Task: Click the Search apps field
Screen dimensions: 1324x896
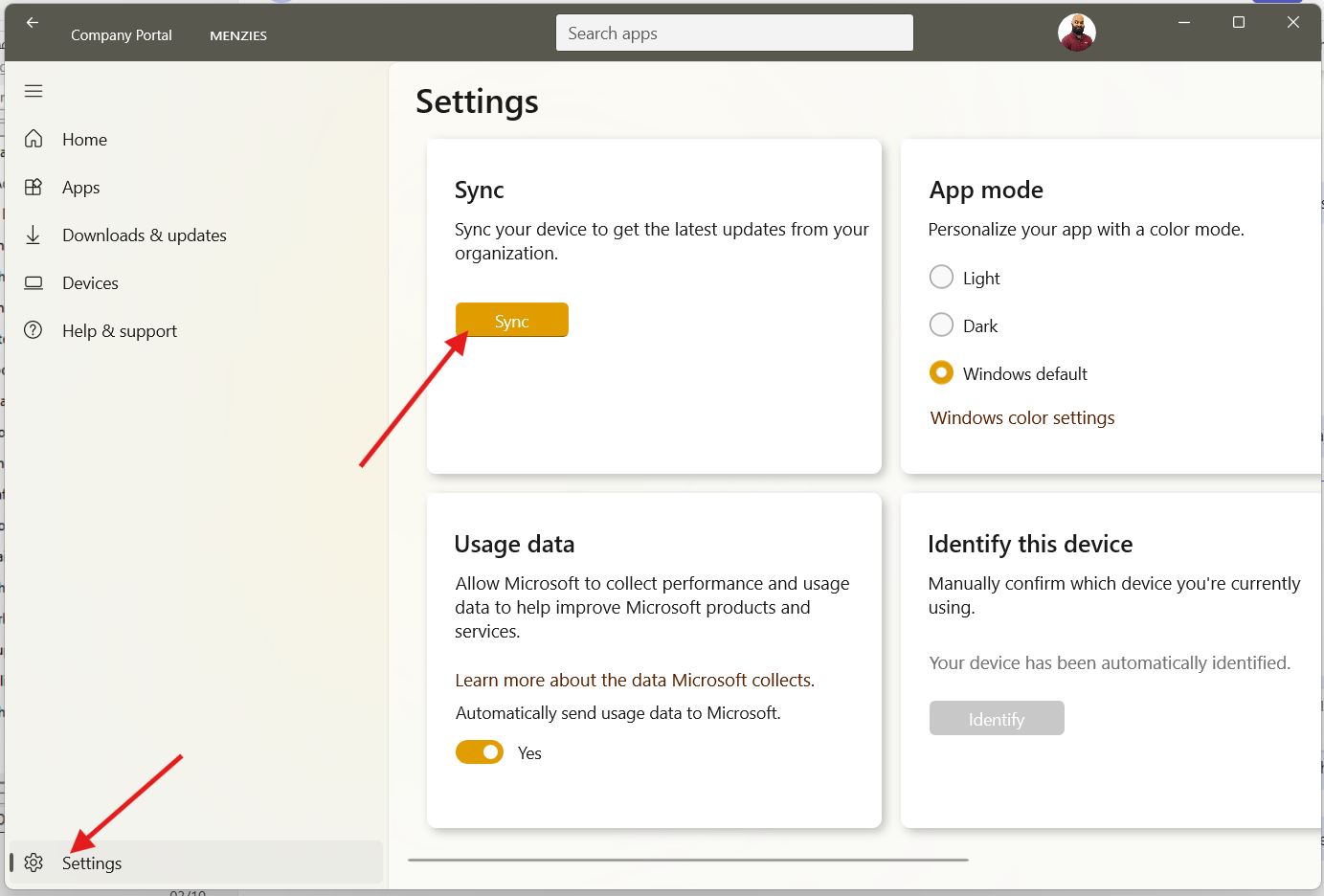Action: pyautogui.click(x=733, y=34)
